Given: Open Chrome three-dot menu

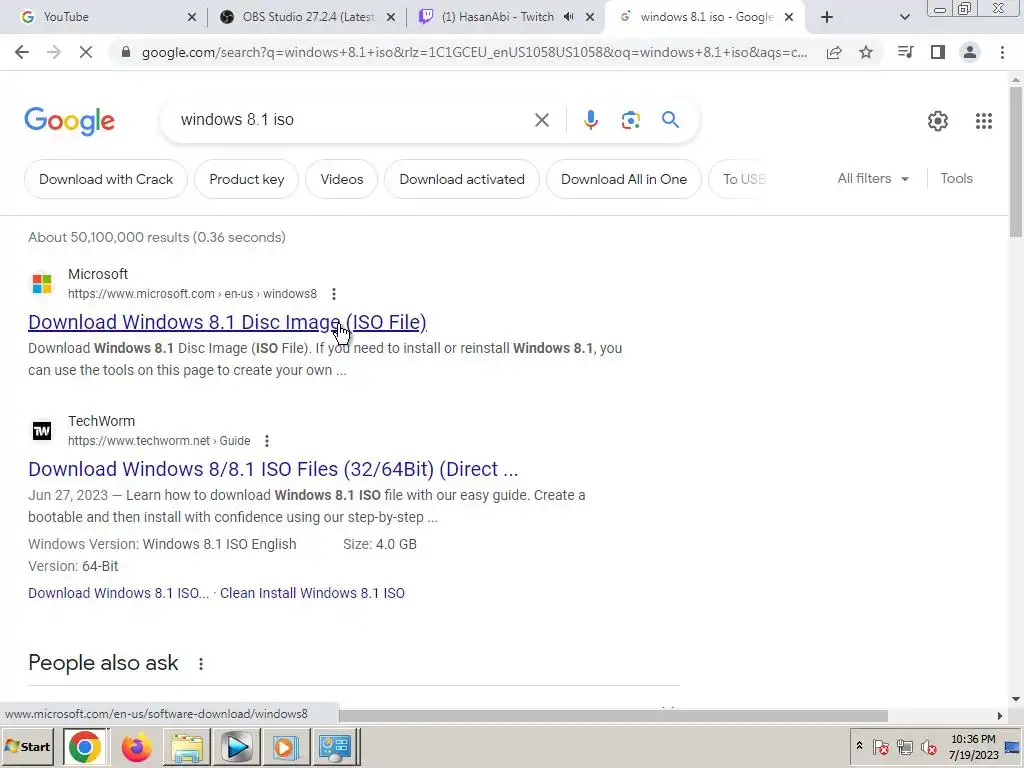Looking at the screenshot, I should pos(1002,52).
